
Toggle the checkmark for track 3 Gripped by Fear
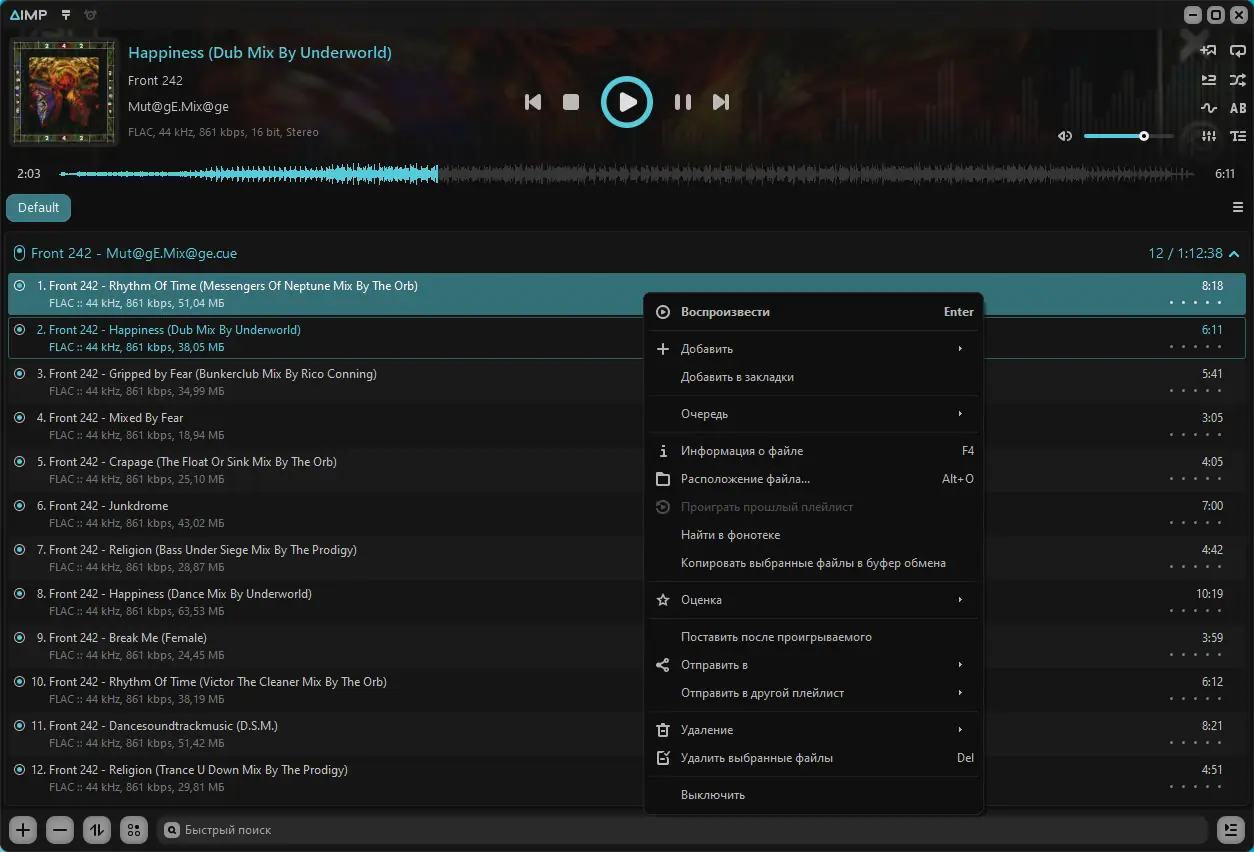[x=19, y=374]
